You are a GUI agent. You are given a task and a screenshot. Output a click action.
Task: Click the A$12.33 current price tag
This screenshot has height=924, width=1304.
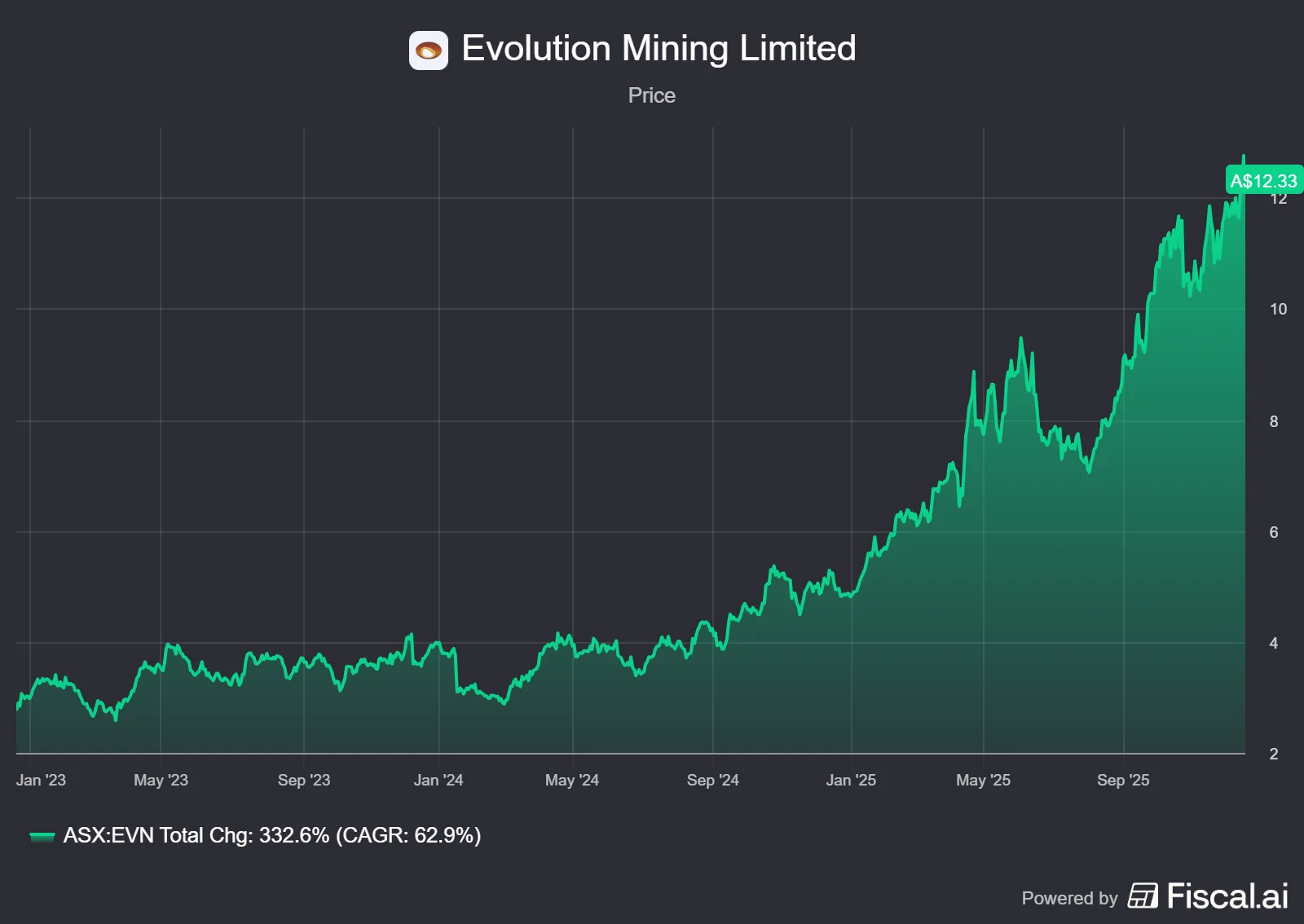point(1263,180)
